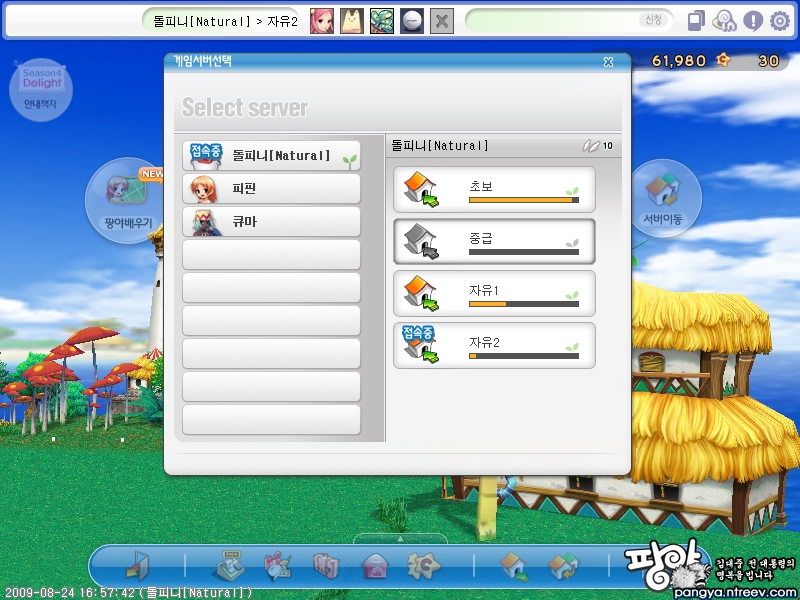Open the Season4 Delight guidebook bubble
Image resolution: width=800 pixels, height=600 pixels.
tap(41, 89)
